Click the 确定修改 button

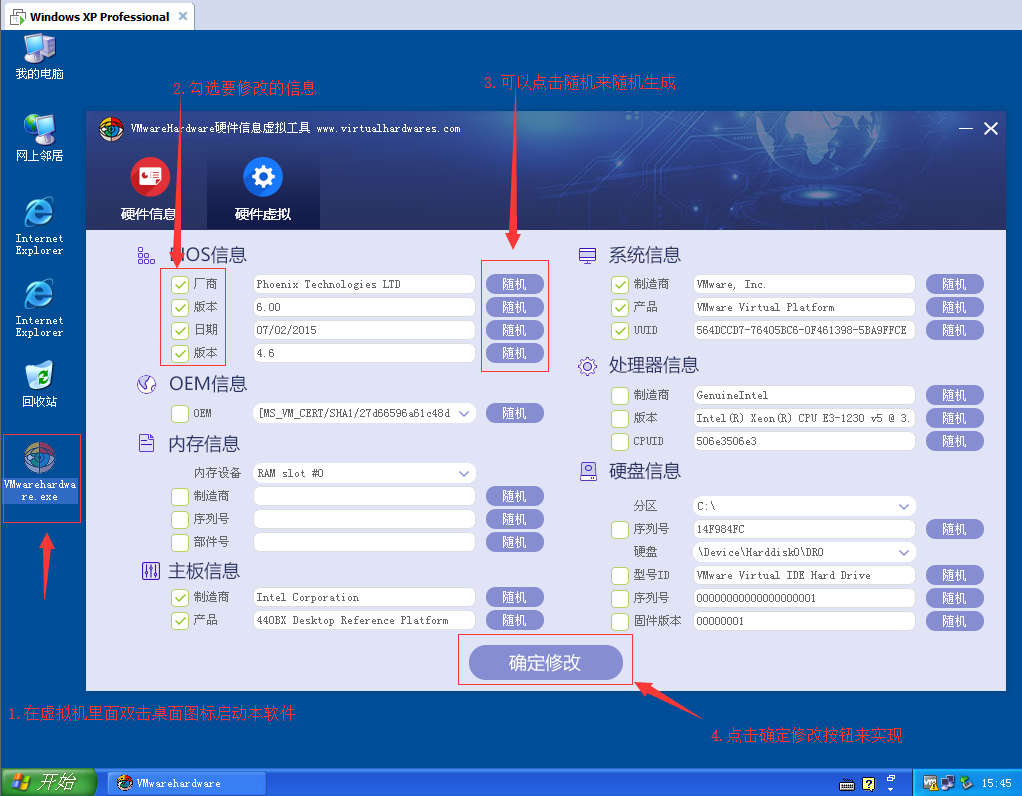pos(546,662)
